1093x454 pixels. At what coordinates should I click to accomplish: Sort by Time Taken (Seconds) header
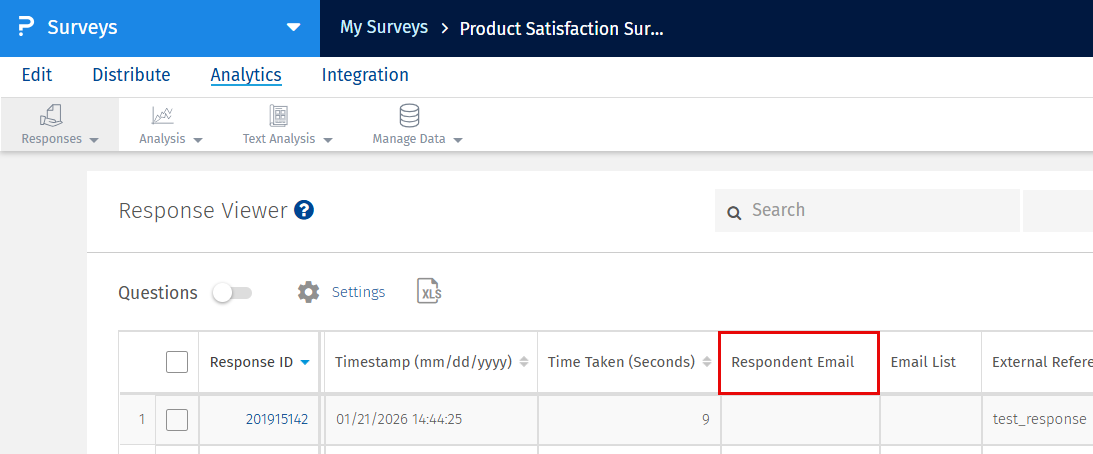click(629, 363)
